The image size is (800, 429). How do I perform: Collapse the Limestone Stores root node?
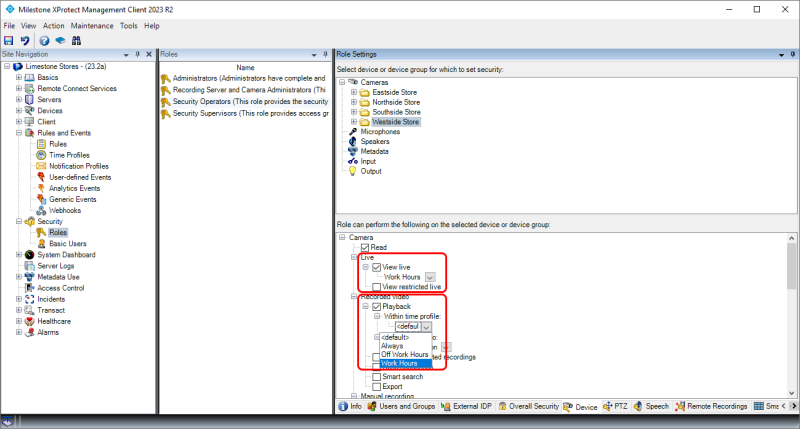click(x=7, y=66)
